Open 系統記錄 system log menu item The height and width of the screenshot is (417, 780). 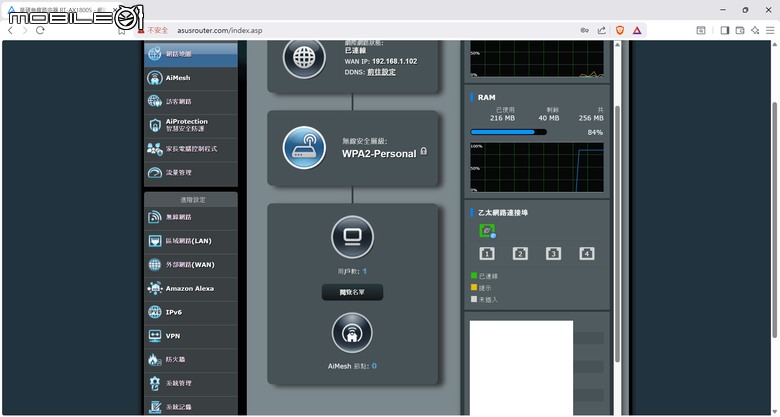point(191,407)
